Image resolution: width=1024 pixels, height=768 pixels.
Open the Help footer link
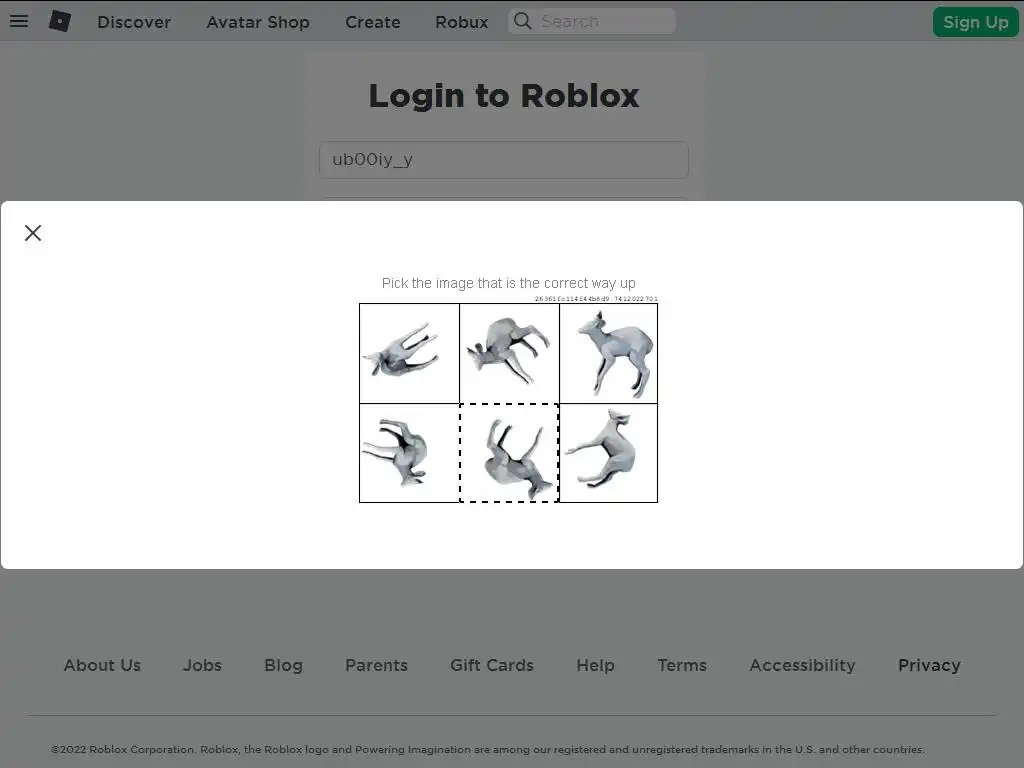click(x=595, y=665)
